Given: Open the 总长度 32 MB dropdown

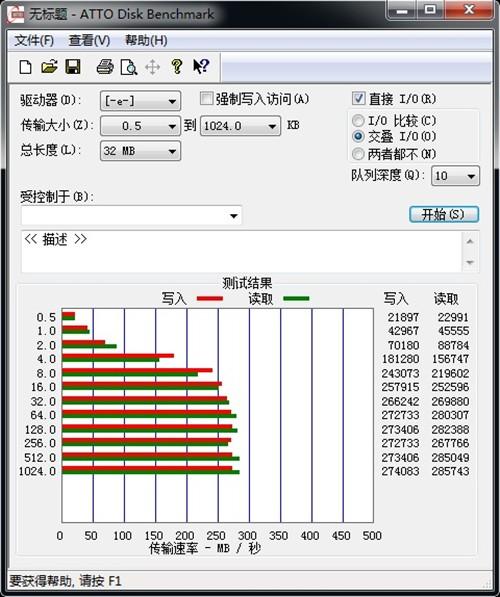Looking at the screenshot, I should coord(140,151).
